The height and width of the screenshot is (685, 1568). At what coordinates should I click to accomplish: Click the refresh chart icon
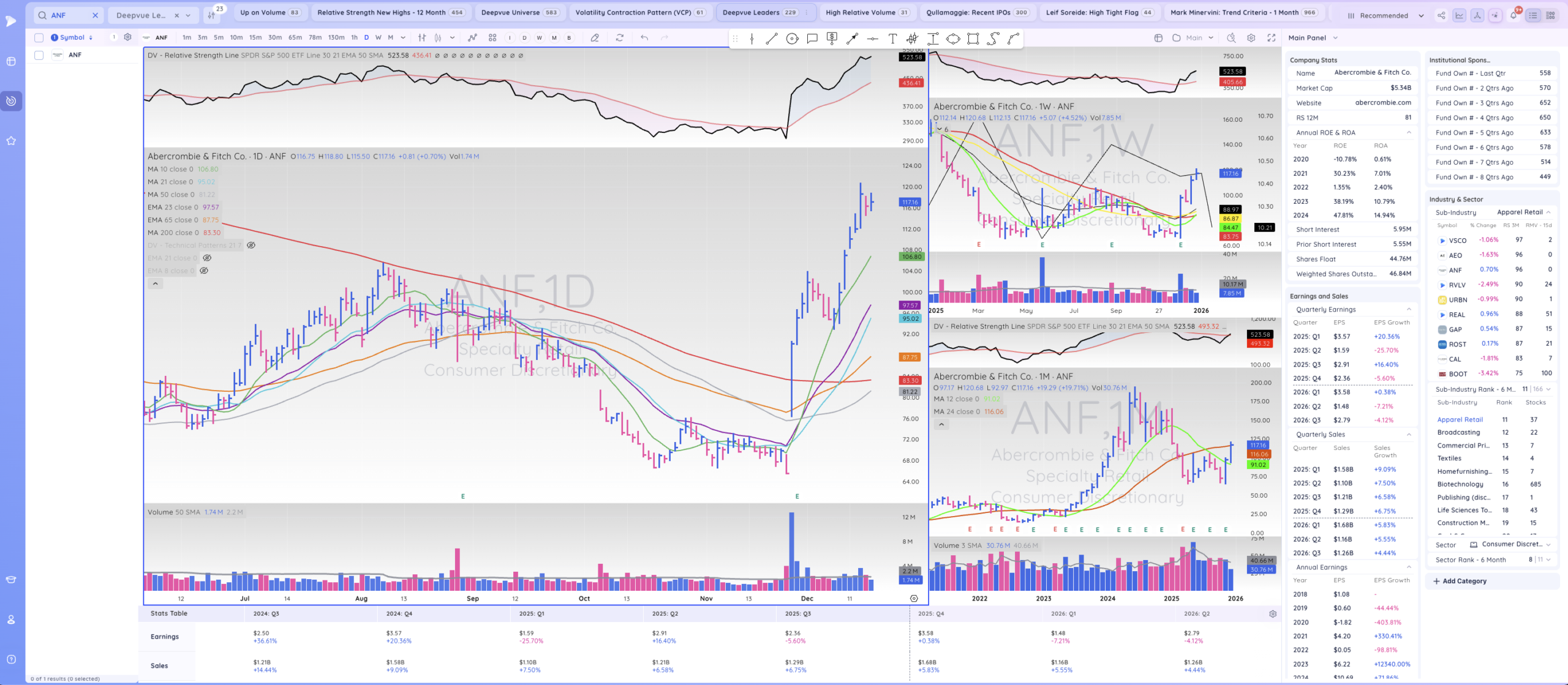620,37
